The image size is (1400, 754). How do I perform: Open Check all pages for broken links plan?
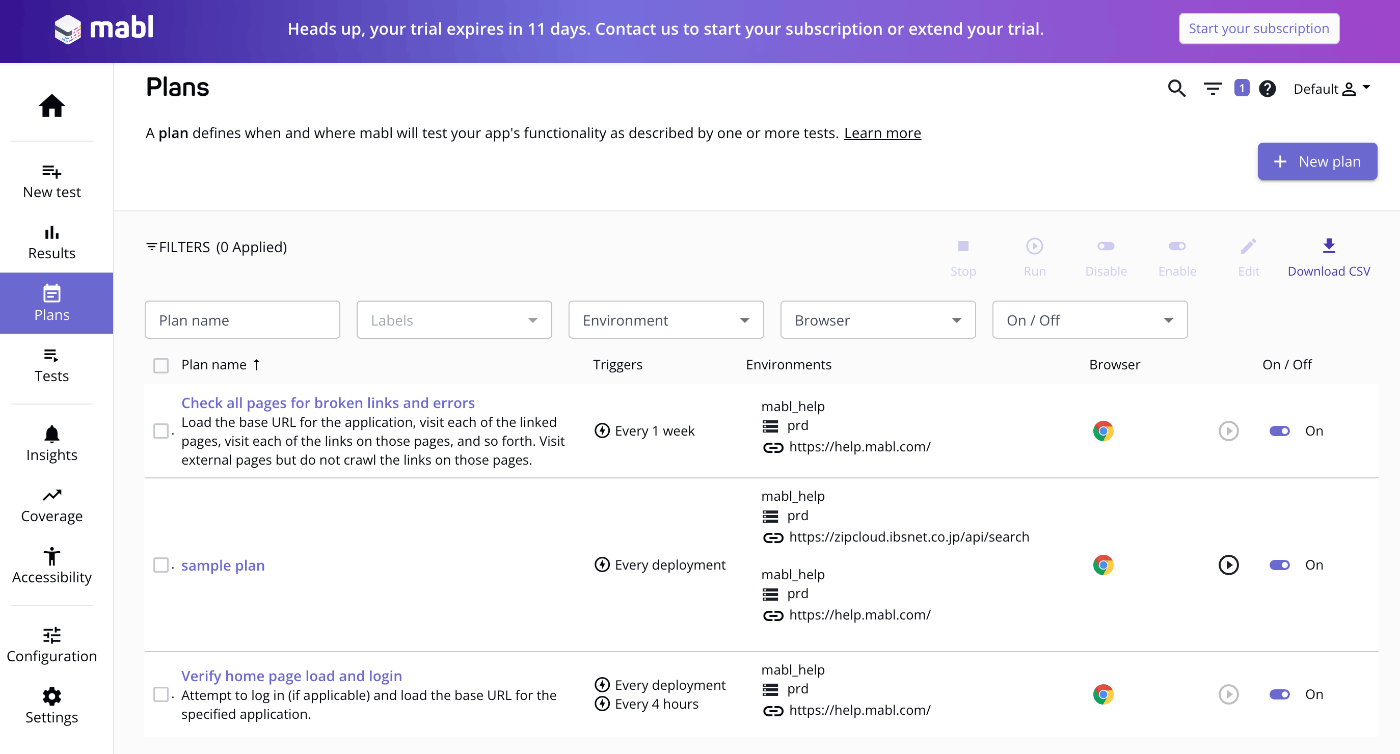[328, 403]
